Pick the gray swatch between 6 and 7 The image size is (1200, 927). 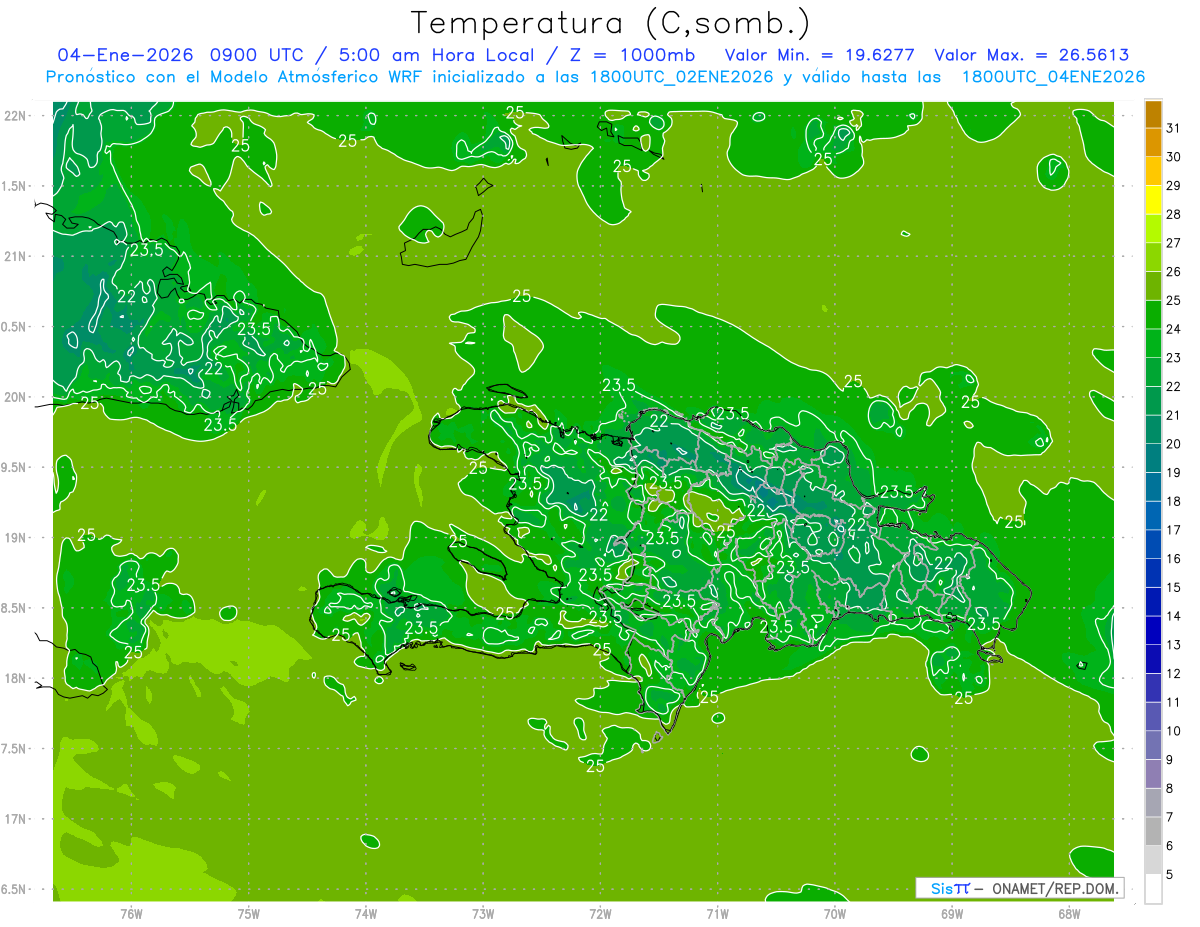(1153, 831)
